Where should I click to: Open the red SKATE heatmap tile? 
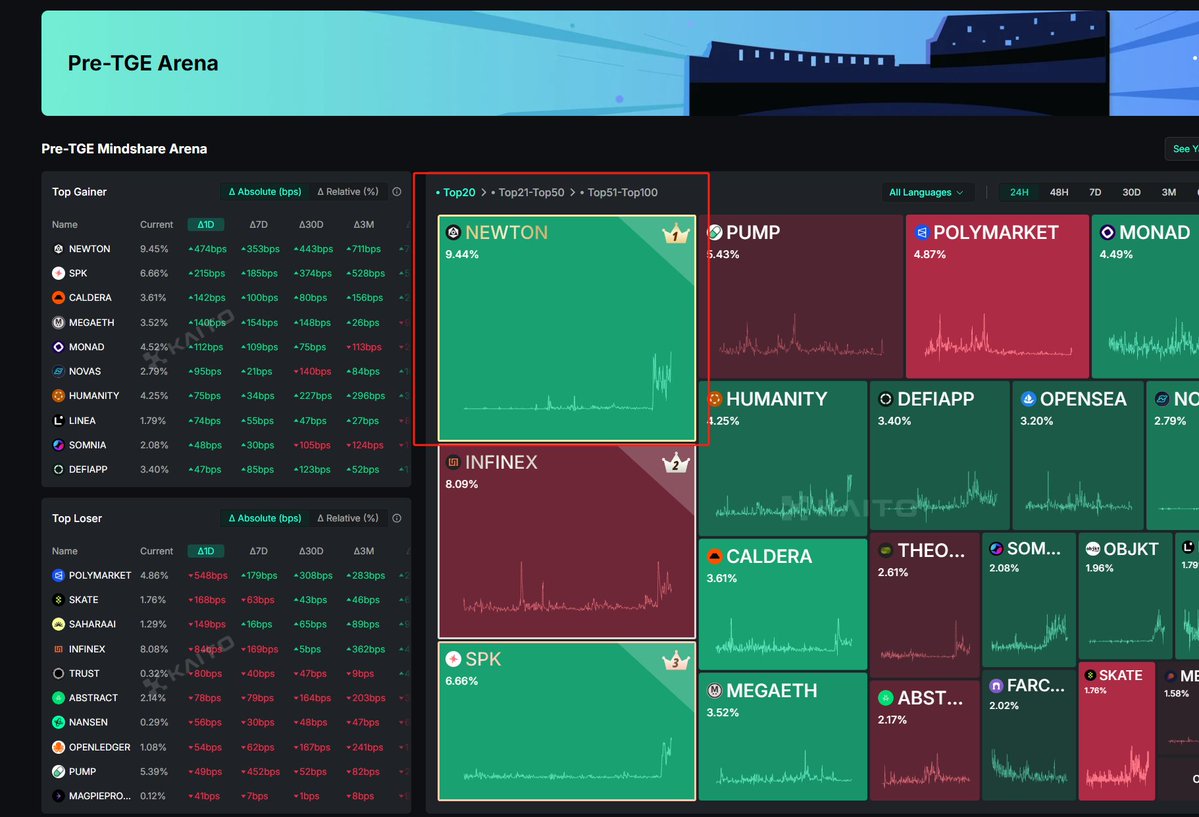pyautogui.click(x=1116, y=731)
